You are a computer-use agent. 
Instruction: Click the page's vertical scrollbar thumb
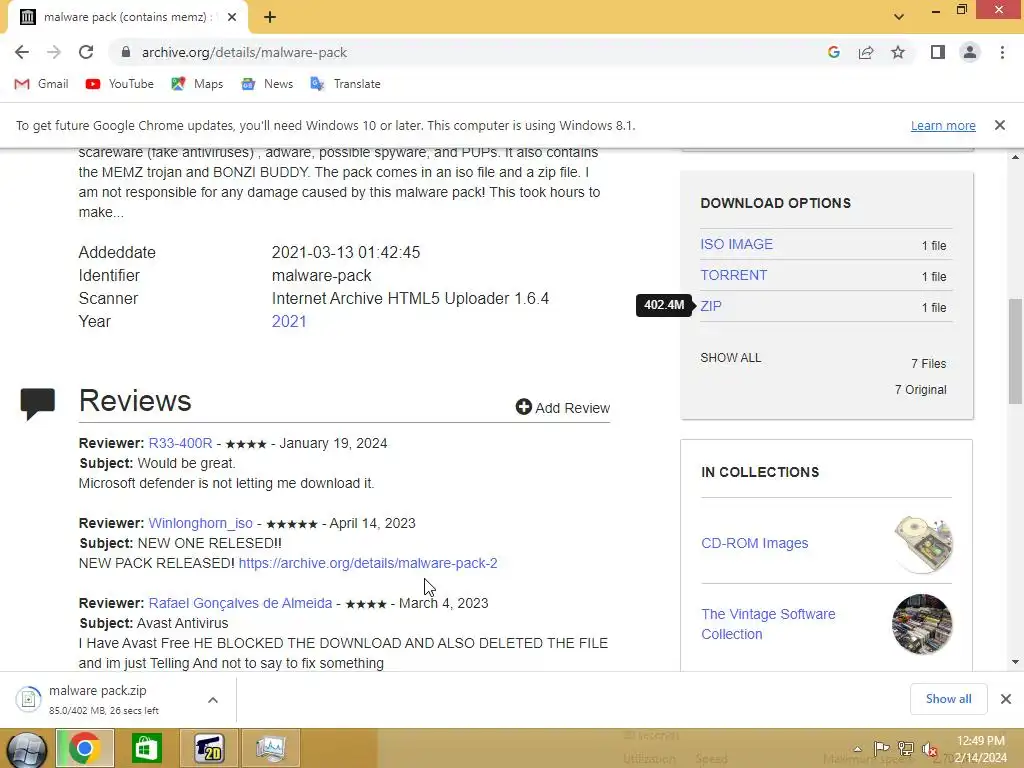pos(1016,351)
